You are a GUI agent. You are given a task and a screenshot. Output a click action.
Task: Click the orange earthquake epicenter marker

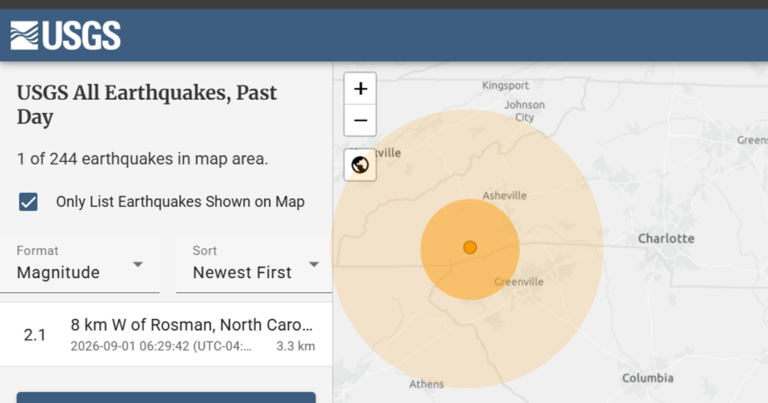(470, 247)
